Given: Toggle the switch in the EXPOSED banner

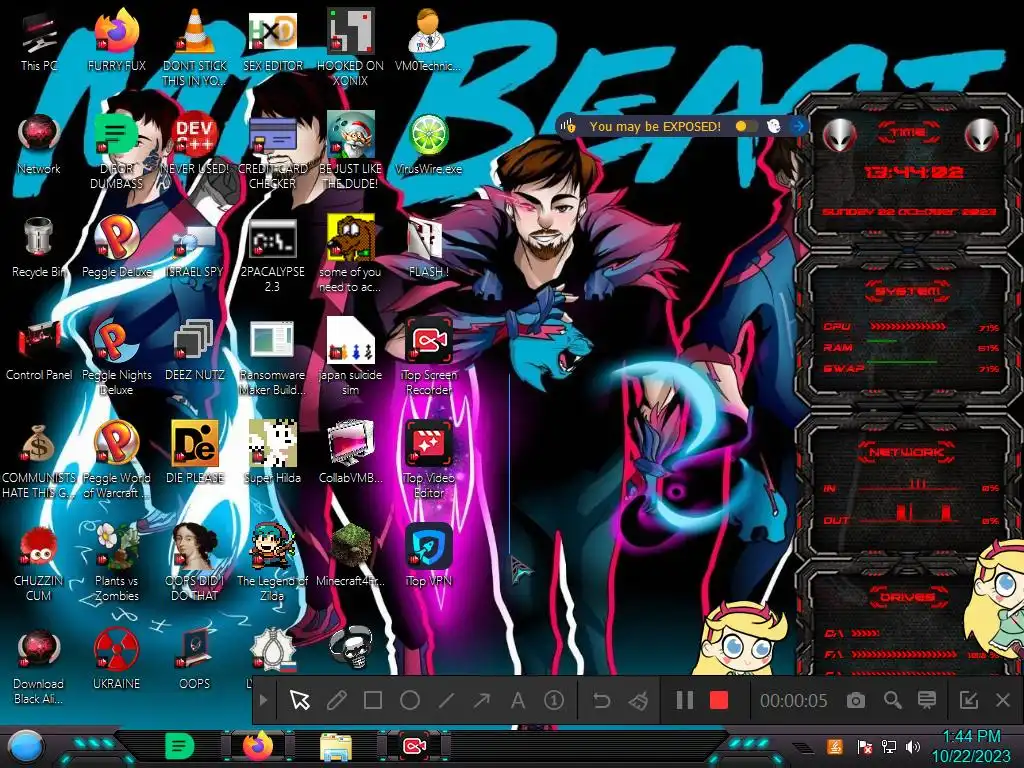Looking at the screenshot, I should [x=746, y=126].
